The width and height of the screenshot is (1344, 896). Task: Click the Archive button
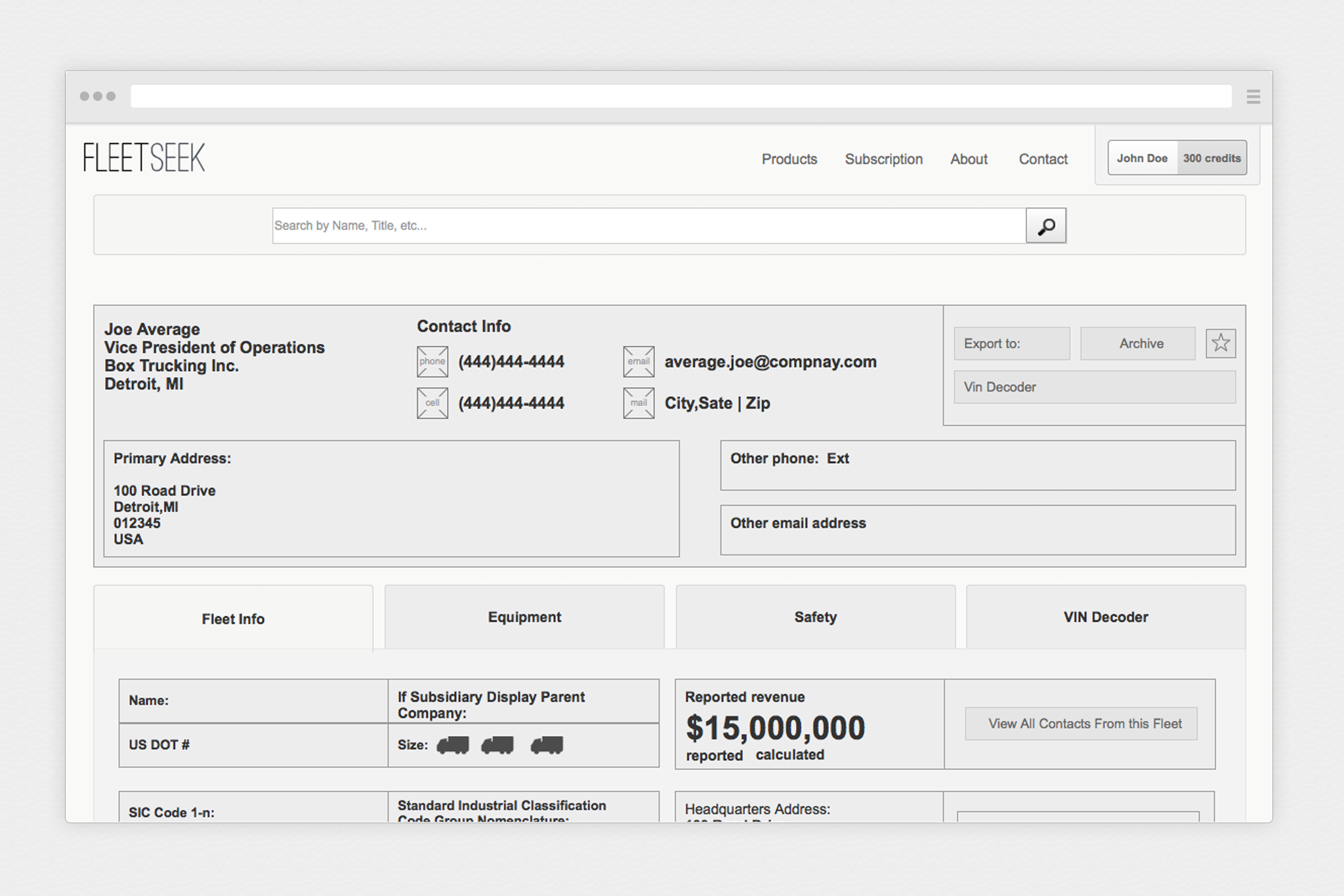(x=1141, y=344)
